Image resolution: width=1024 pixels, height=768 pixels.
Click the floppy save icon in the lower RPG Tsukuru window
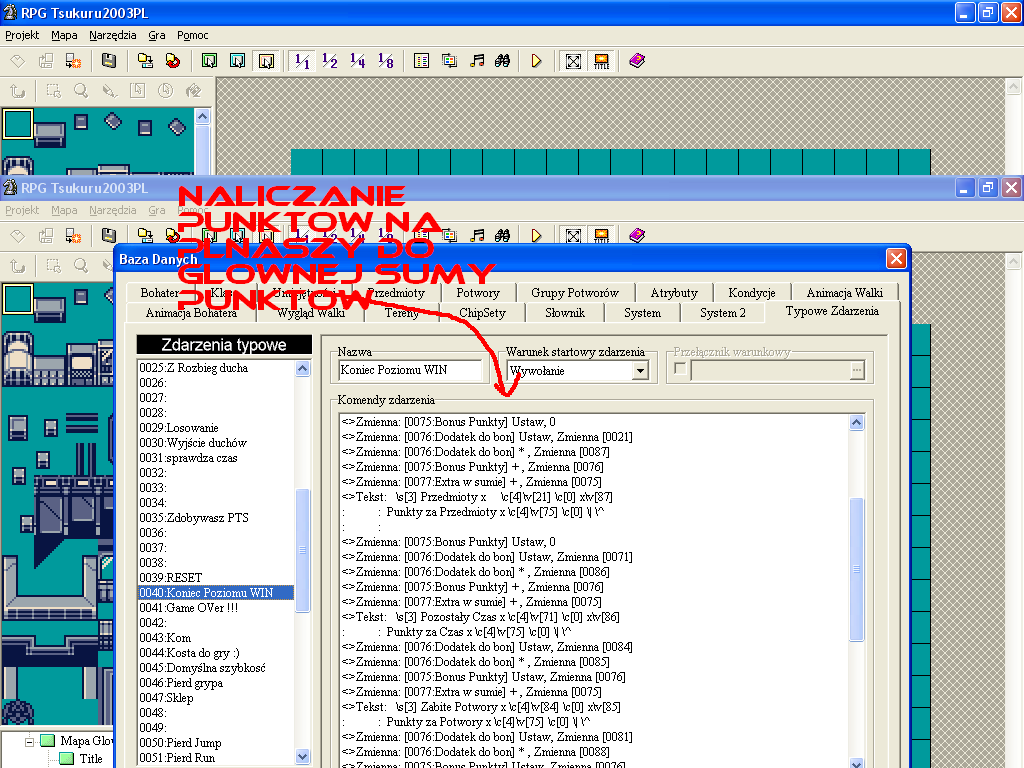click(108, 235)
